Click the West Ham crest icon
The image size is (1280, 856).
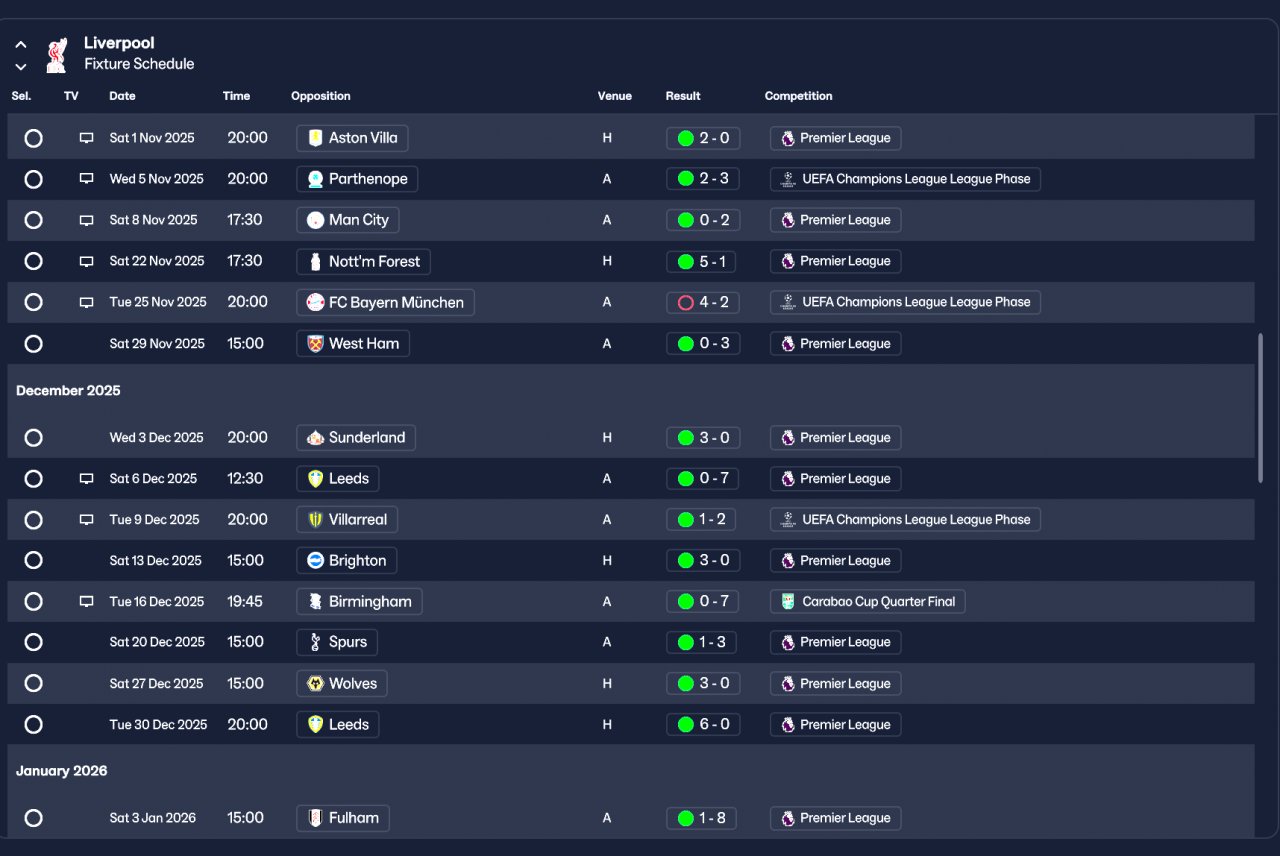(x=316, y=343)
